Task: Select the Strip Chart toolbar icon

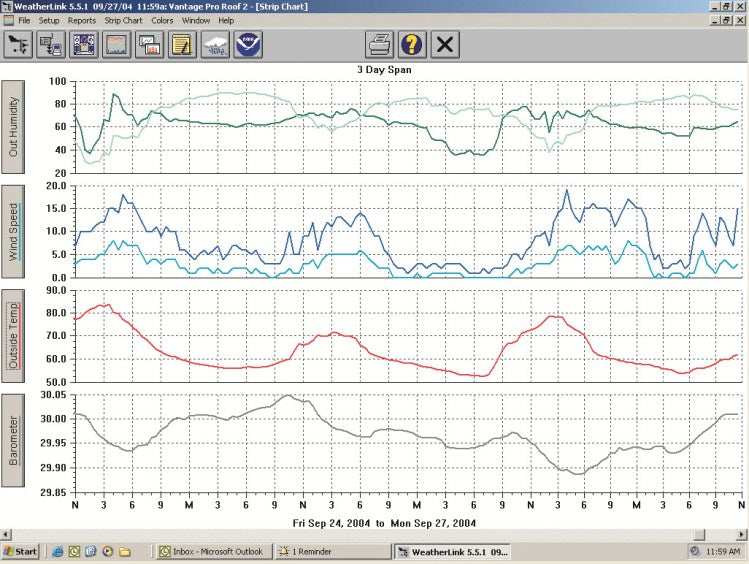Action: point(117,44)
